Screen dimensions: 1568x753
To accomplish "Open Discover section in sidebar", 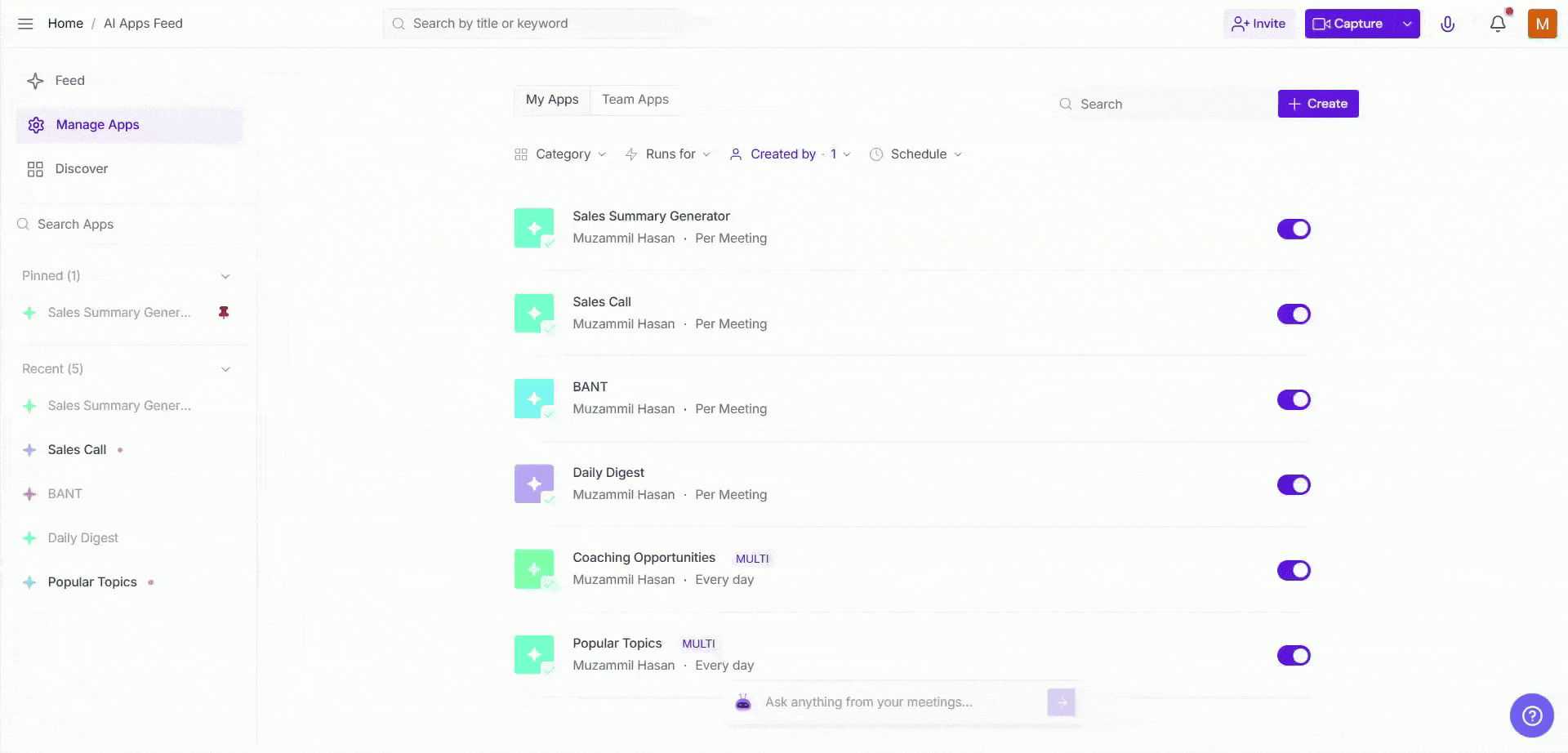I will tap(81, 168).
